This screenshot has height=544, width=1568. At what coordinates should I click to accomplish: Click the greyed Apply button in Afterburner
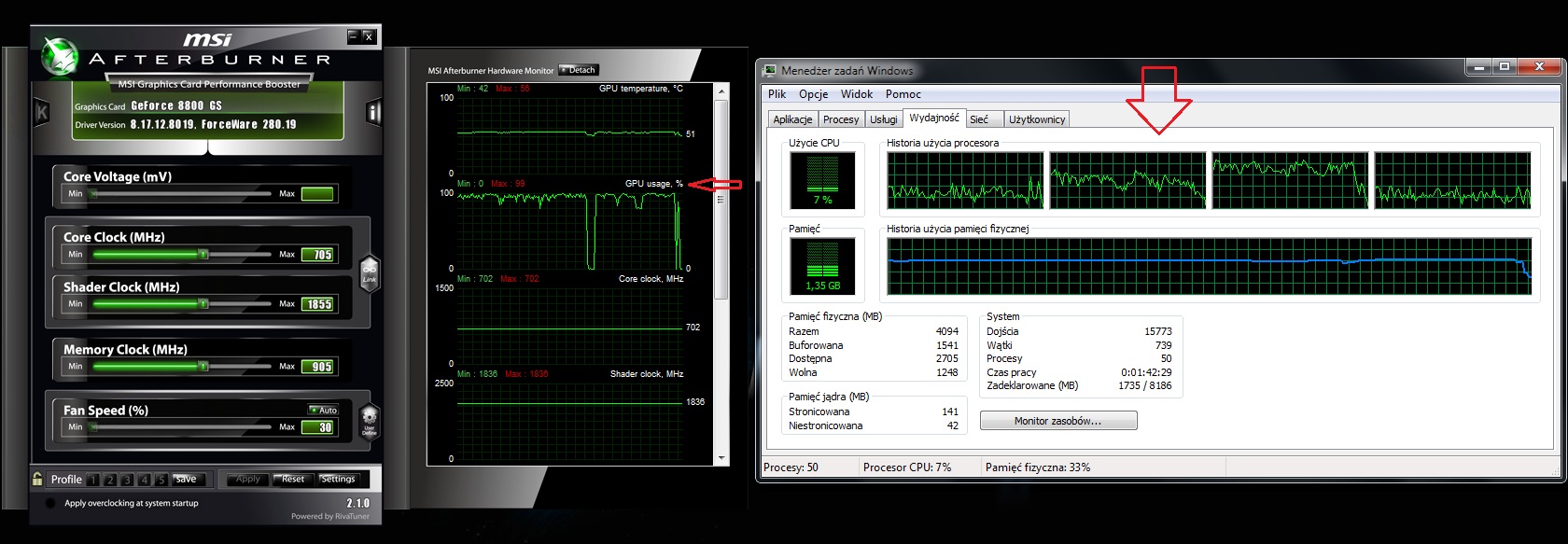(x=248, y=480)
